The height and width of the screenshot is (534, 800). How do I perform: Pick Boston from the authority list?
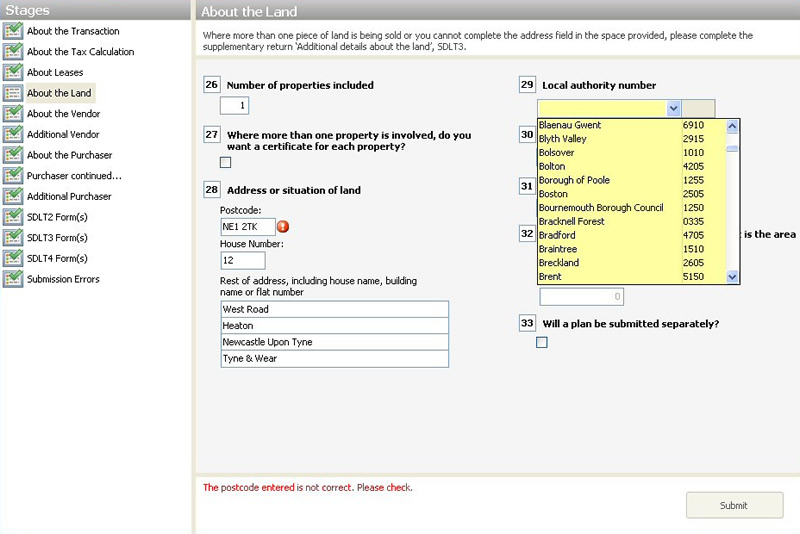click(x=632, y=194)
